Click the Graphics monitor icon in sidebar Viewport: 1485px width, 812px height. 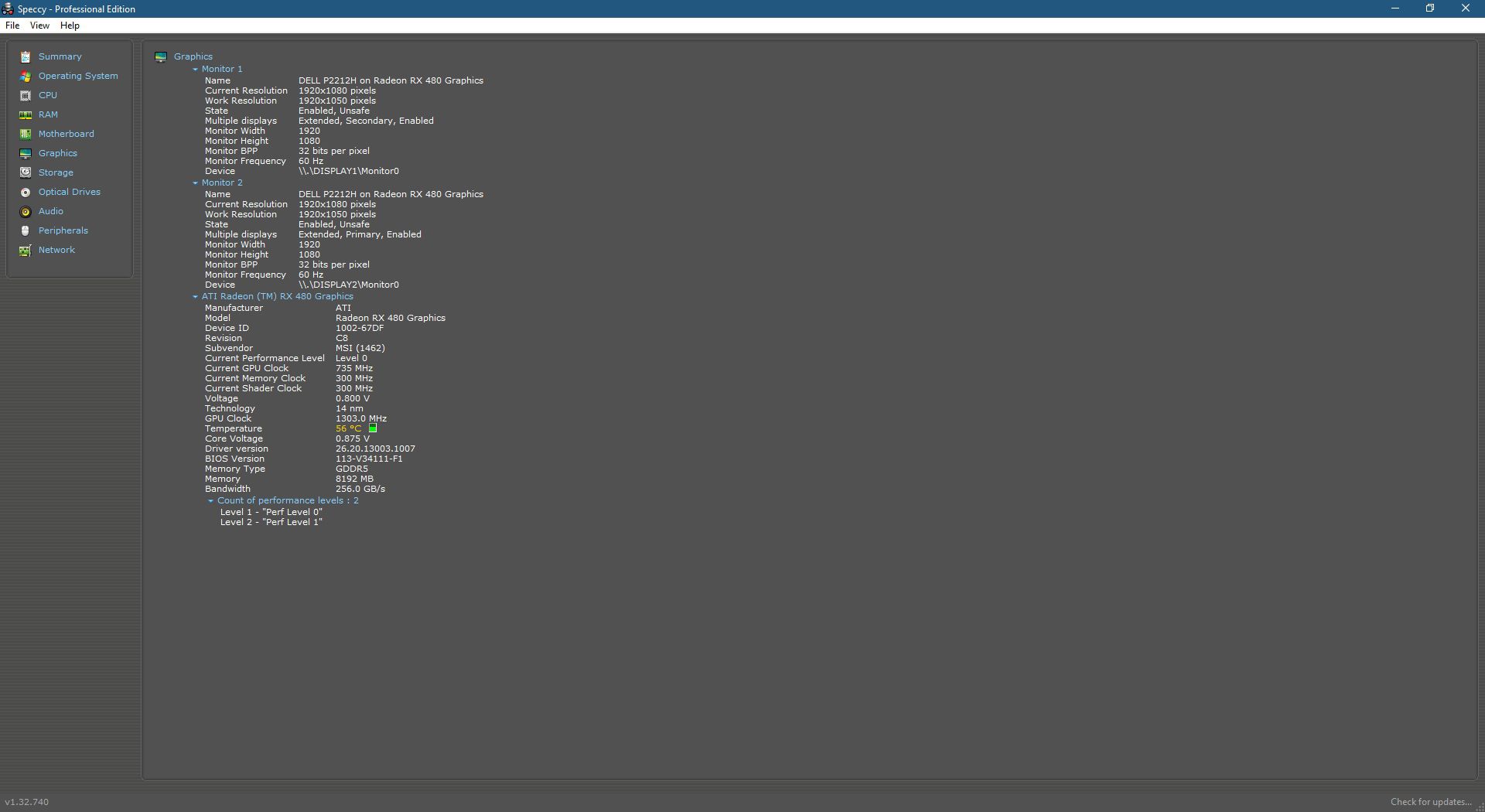26,154
